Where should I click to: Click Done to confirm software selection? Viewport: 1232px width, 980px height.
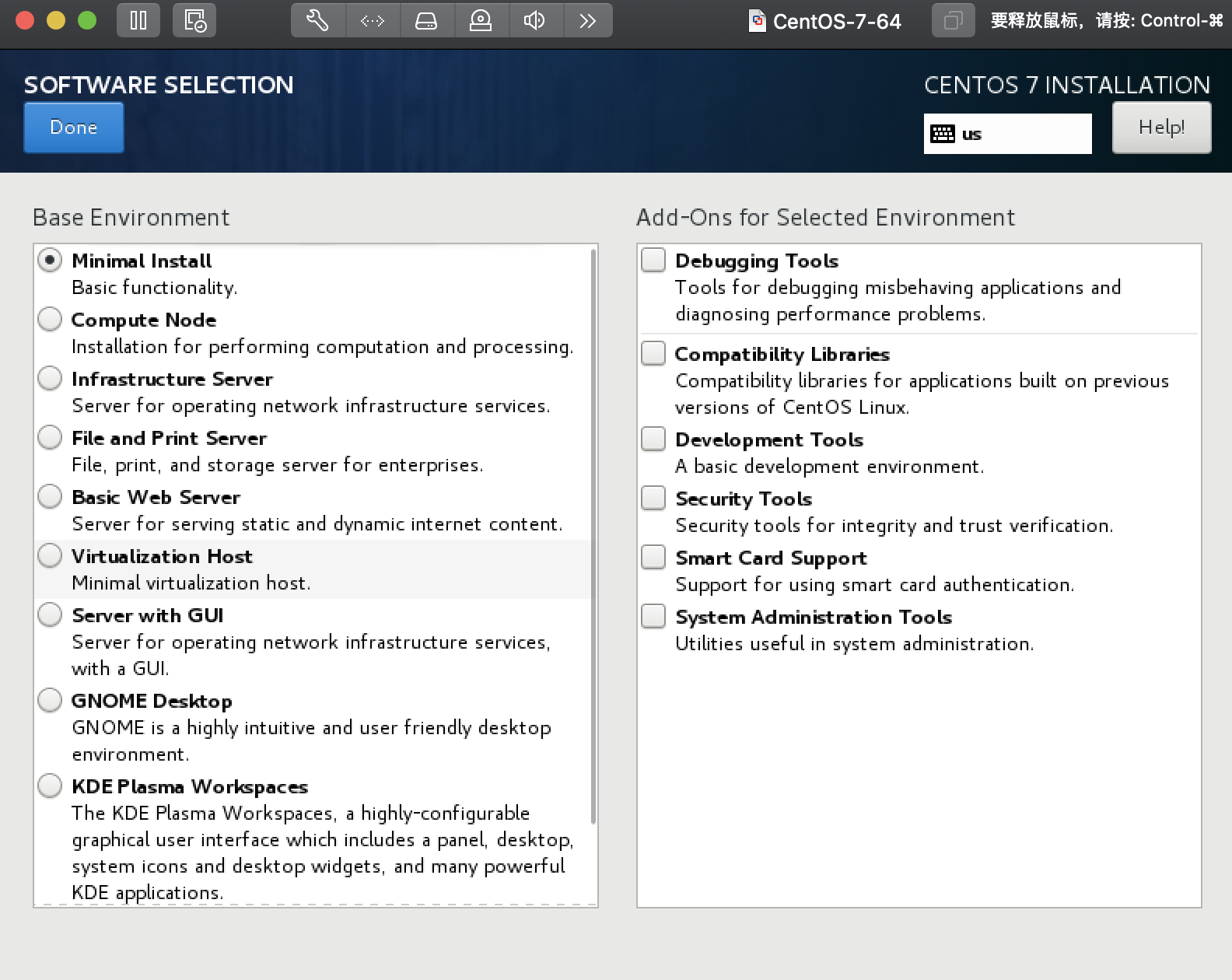point(74,128)
